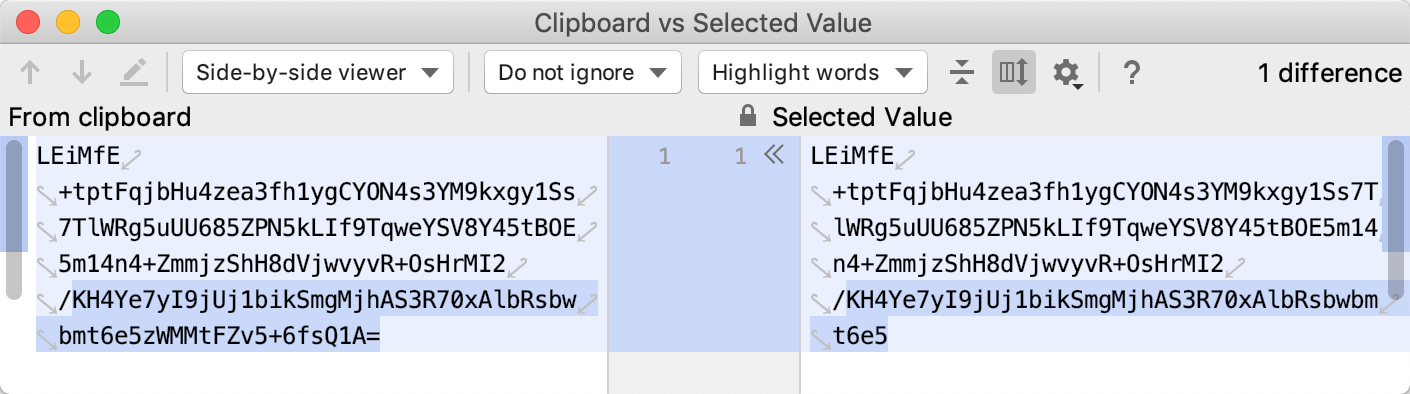1410x394 pixels.
Task: Expand the Do not ignore dropdown
Action: click(582, 73)
